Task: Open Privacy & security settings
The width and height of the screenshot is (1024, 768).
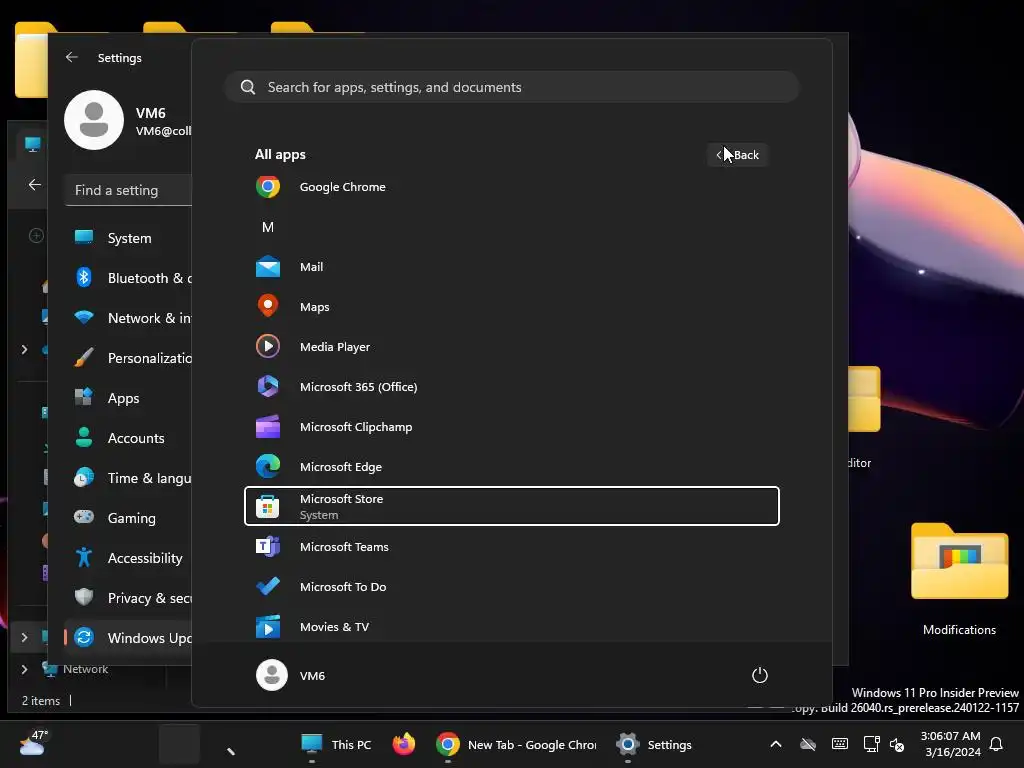Action: point(129,598)
